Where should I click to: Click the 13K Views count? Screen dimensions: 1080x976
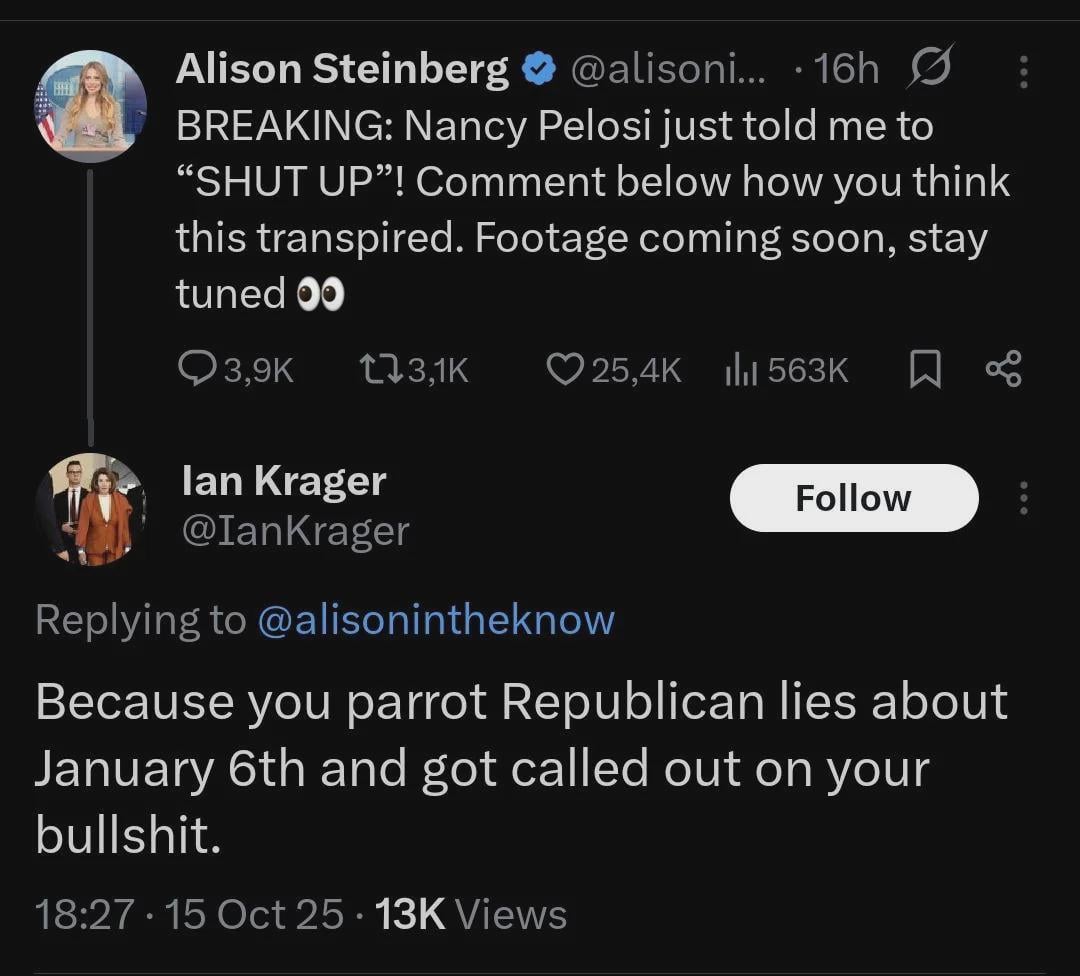(x=470, y=914)
